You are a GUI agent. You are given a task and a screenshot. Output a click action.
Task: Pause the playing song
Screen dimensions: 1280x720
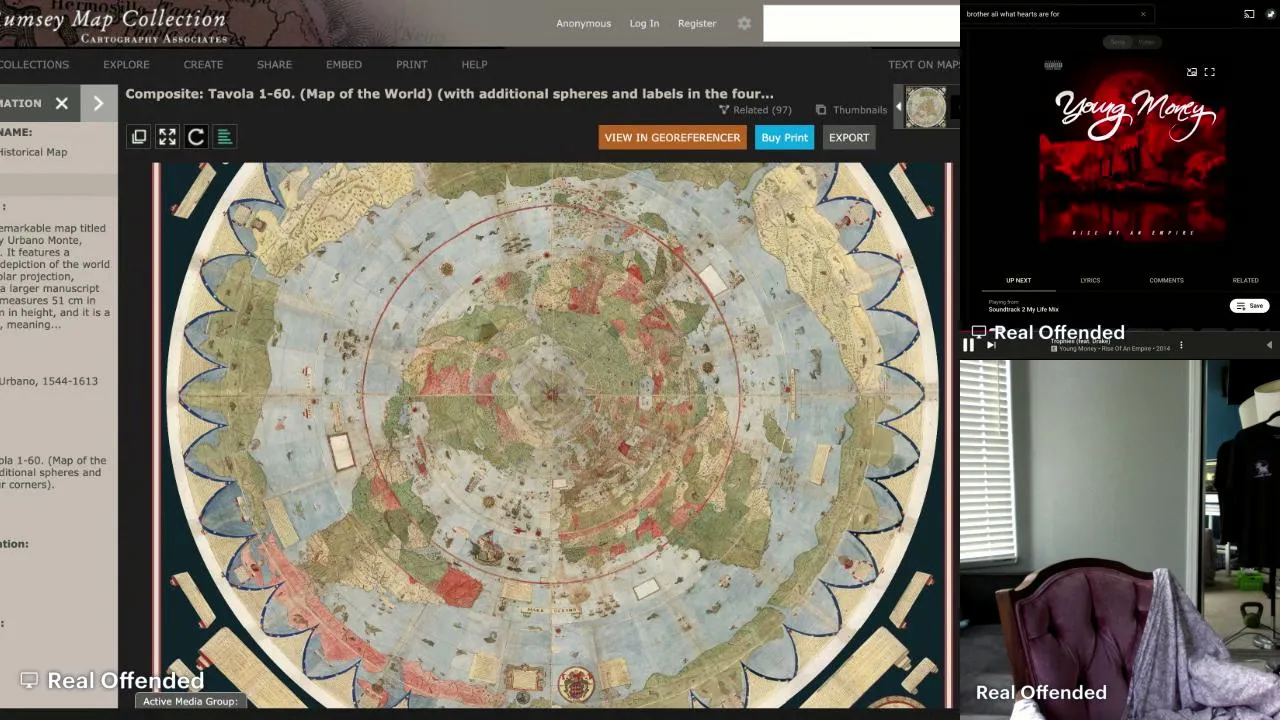point(968,345)
